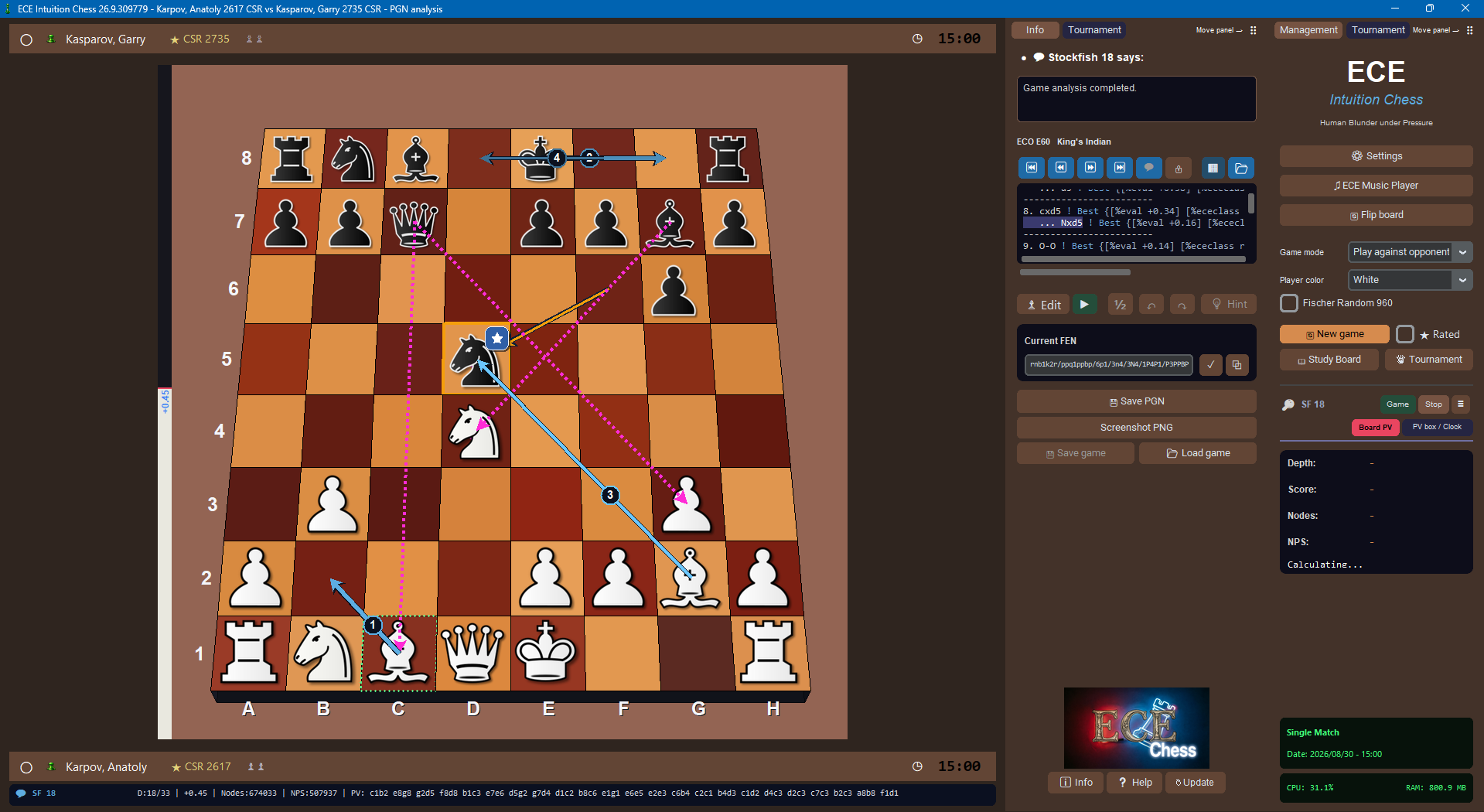Click the grid table icon in move toolbar
1484x812 pixels.
pyautogui.click(x=1213, y=168)
